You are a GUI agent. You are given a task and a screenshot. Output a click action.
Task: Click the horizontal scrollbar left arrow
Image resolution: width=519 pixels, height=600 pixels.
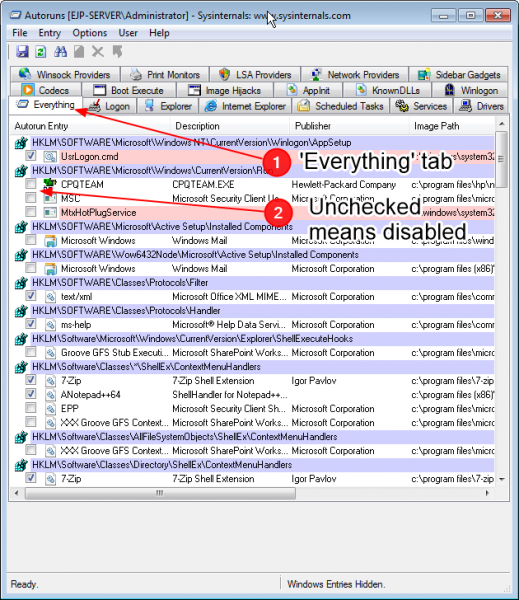(x=16, y=493)
